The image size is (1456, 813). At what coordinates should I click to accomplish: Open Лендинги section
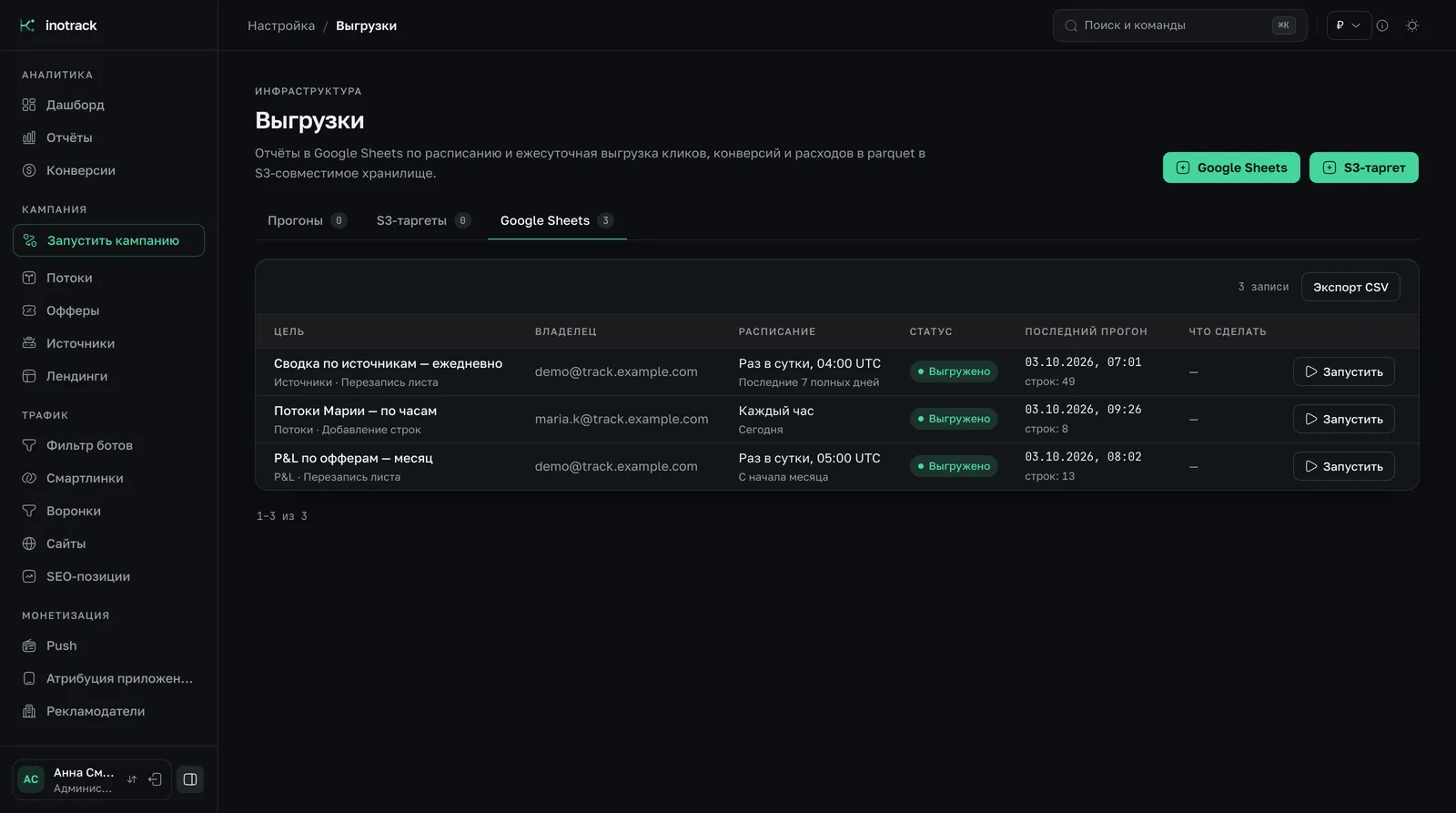pyautogui.click(x=108, y=376)
